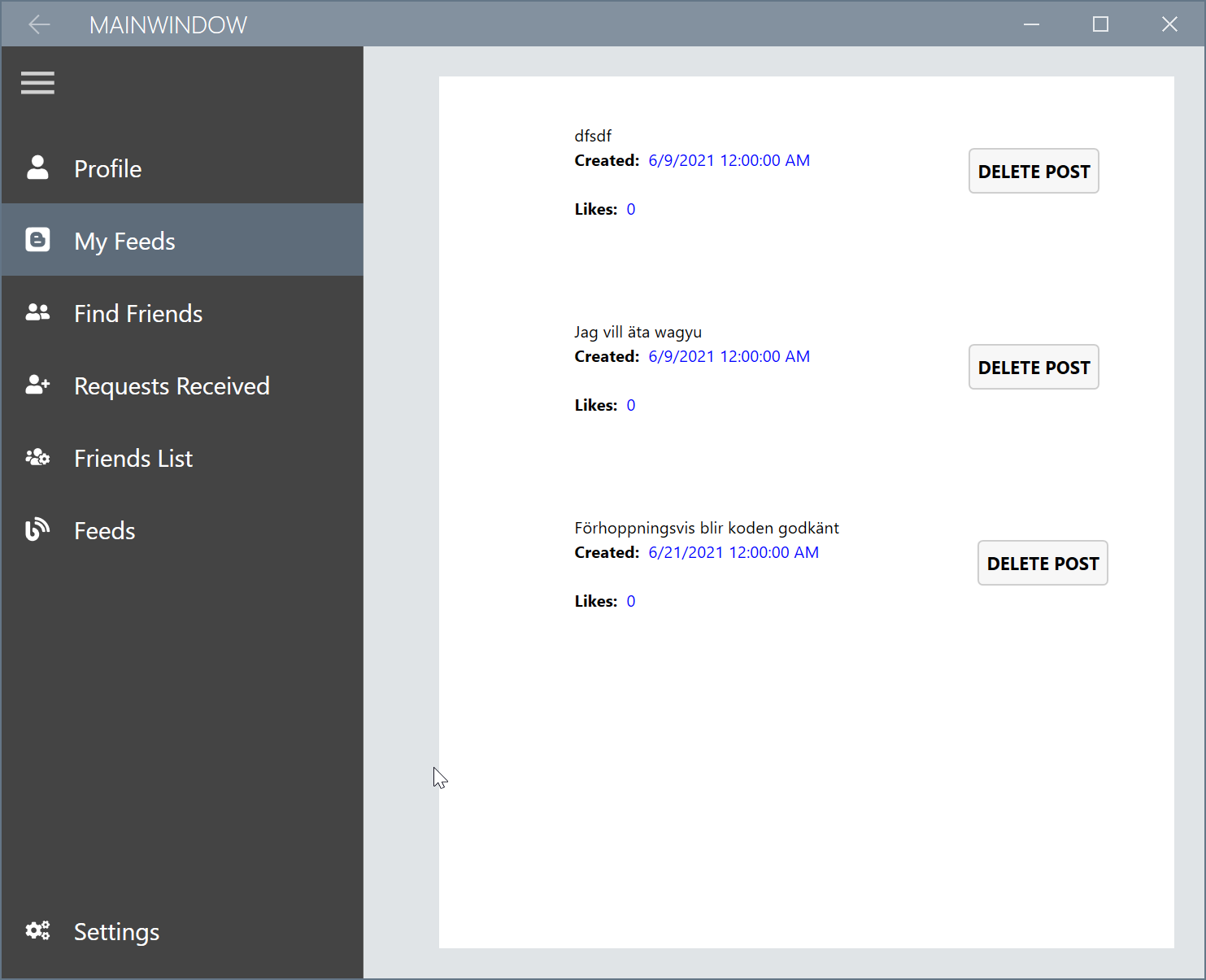Screen dimensions: 1206x980
Task: Click created date of wagyu post
Action: coord(729,356)
